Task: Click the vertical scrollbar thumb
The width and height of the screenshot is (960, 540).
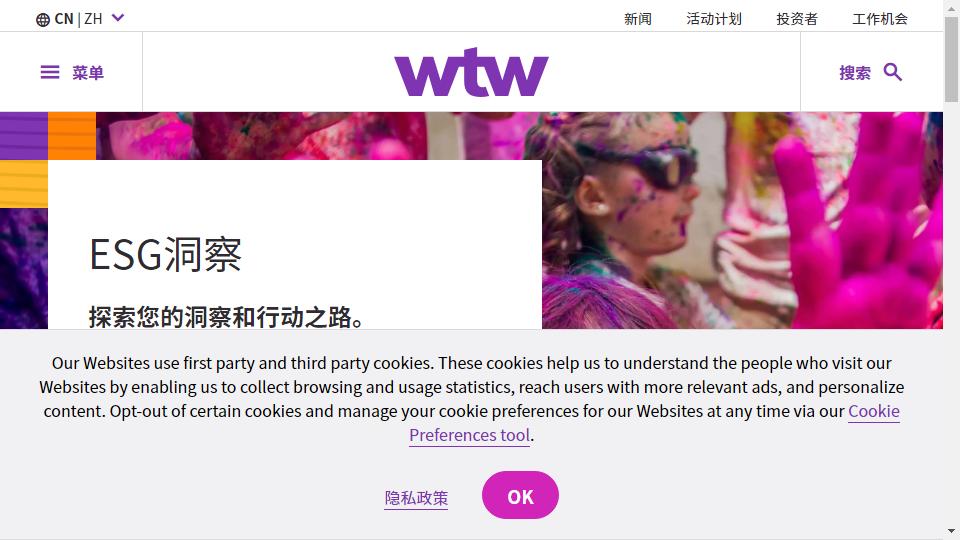Action: coord(951,59)
